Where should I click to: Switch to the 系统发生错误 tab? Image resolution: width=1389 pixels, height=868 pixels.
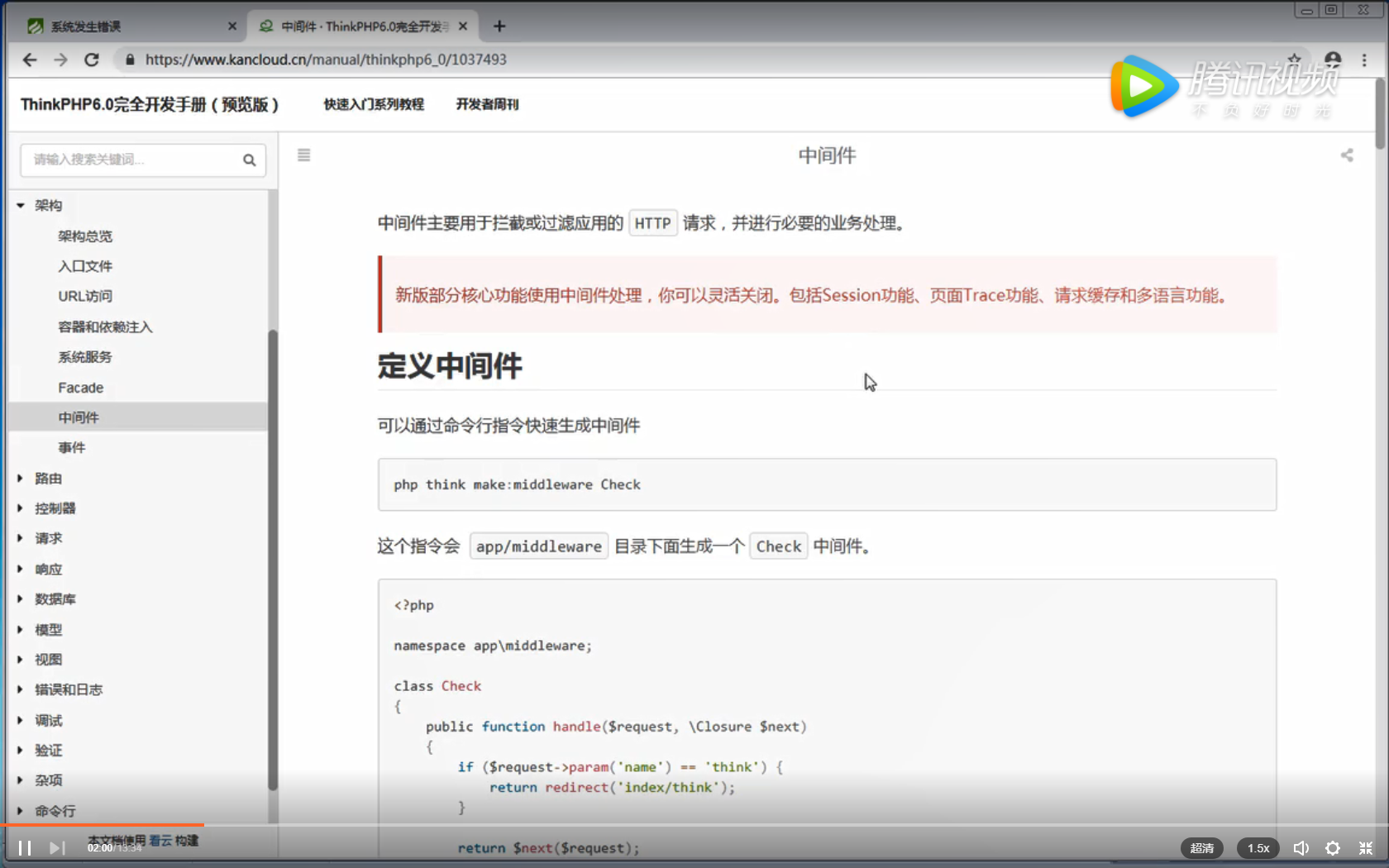click(128, 26)
